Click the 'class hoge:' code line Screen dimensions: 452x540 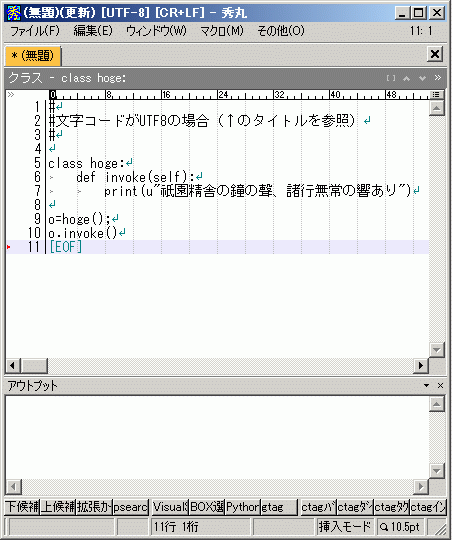point(86,163)
